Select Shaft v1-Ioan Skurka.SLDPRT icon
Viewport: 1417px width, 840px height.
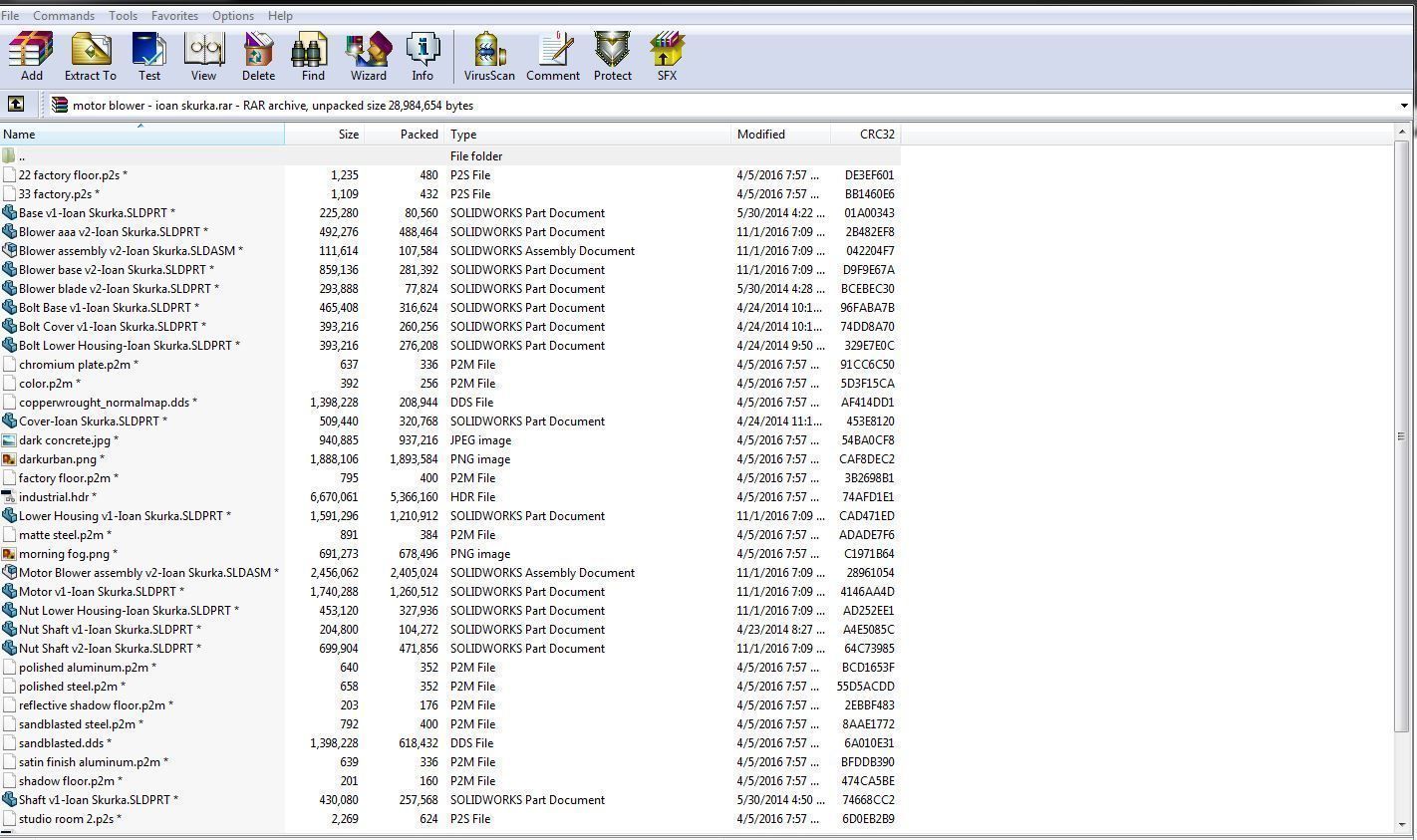pos(10,799)
